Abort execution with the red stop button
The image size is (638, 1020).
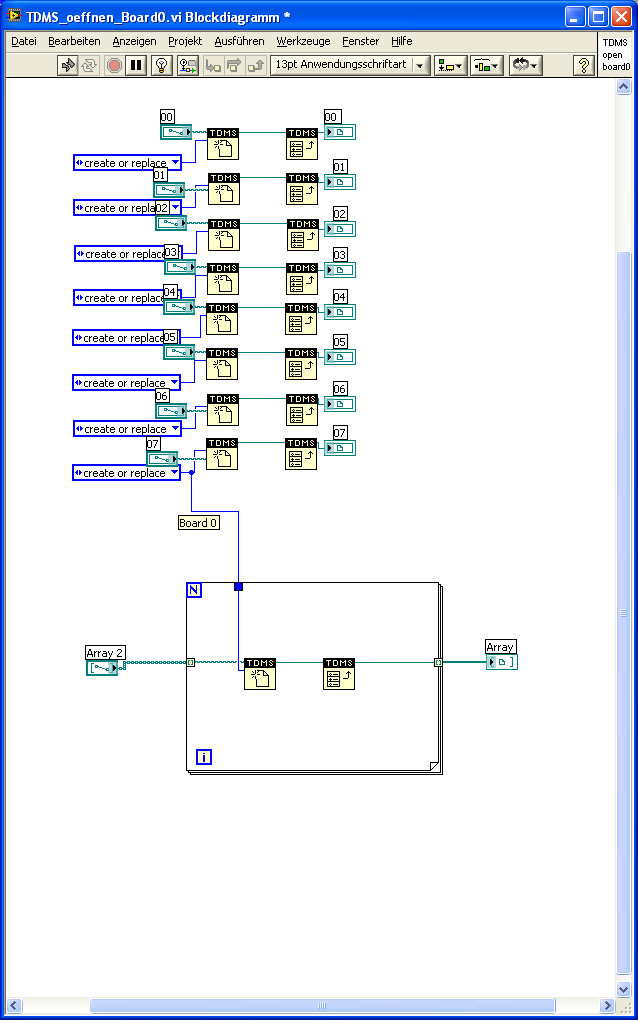pos(114,65)
